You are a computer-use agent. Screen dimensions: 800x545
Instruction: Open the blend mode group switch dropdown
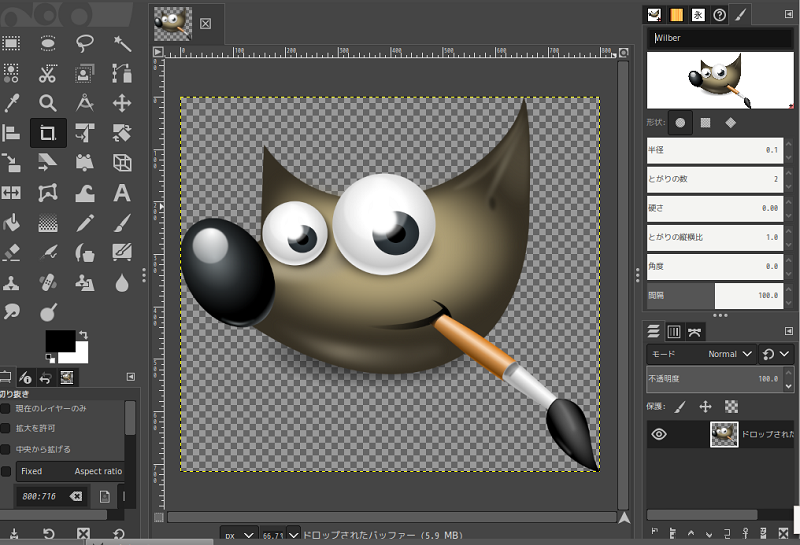tap(776, 354)
